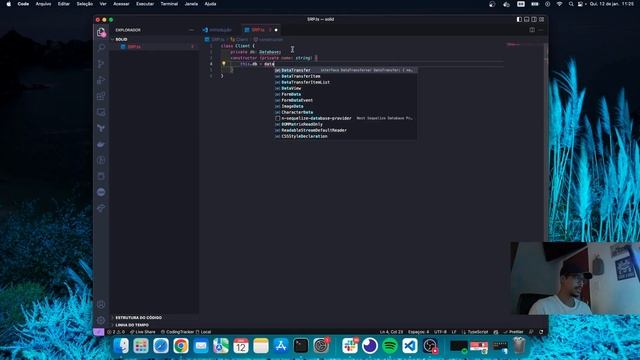Open Spotify from the dock
640x360 pixels.
pos(390,346)
